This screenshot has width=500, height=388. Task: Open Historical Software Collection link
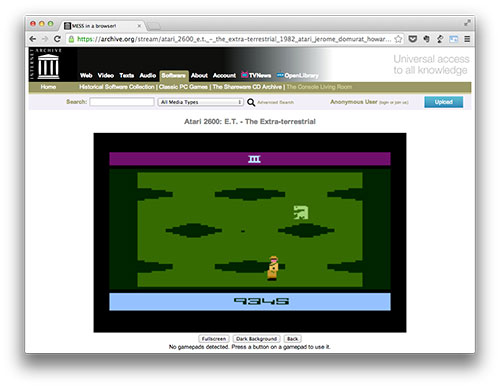click(x=117, y=87)
